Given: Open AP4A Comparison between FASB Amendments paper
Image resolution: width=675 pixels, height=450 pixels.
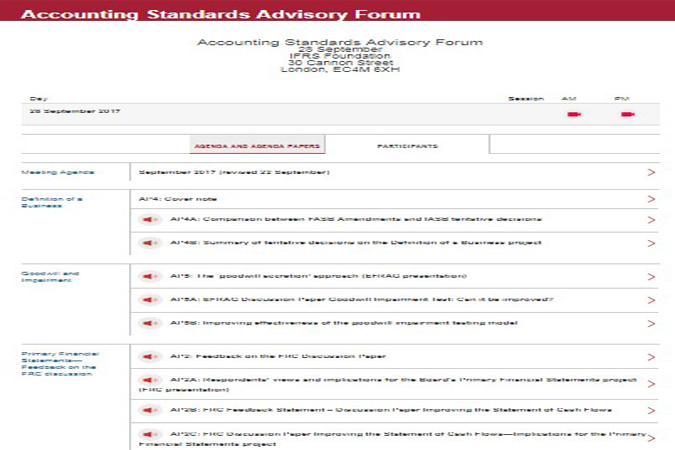Looking at the screenshot, I should [356, 219].
